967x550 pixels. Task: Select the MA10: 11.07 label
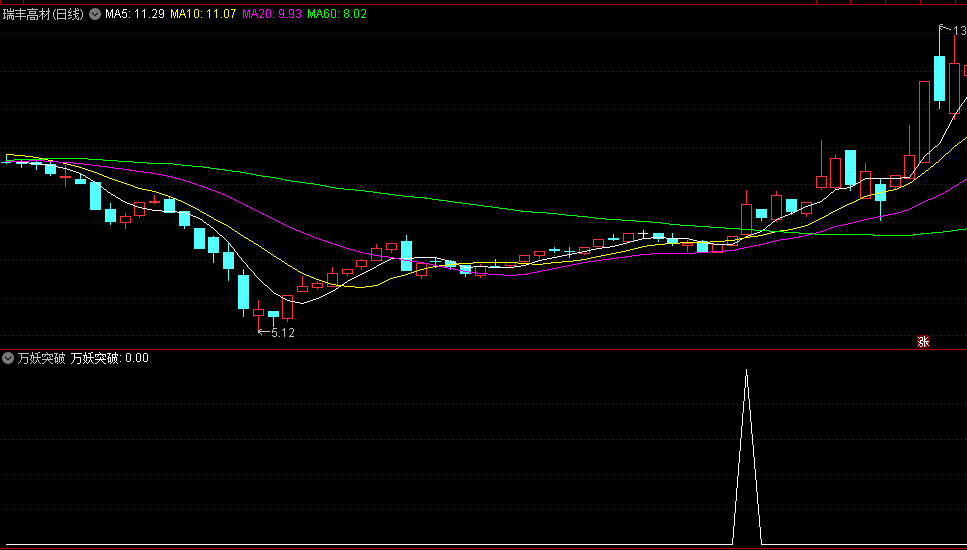pyautogui.click(x=203, y=14)
